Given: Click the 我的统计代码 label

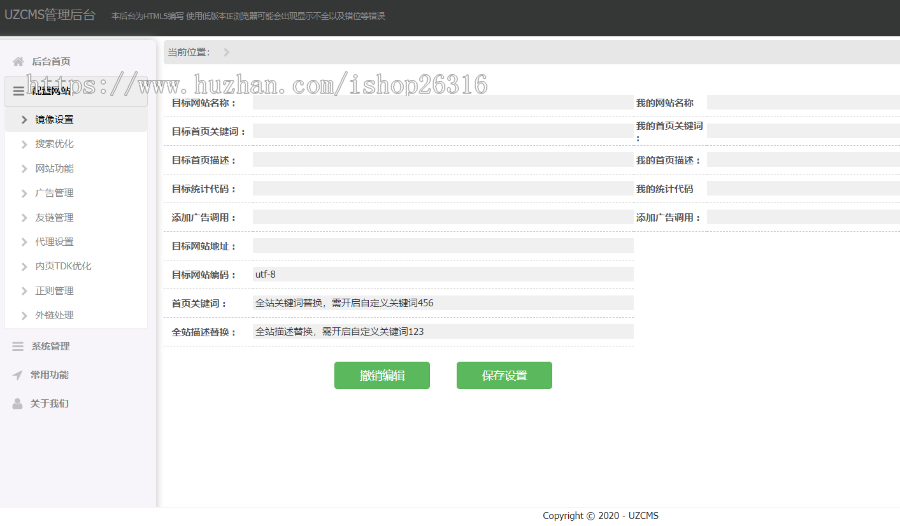Looking at the screenshot, I should [x=664, y=189].
